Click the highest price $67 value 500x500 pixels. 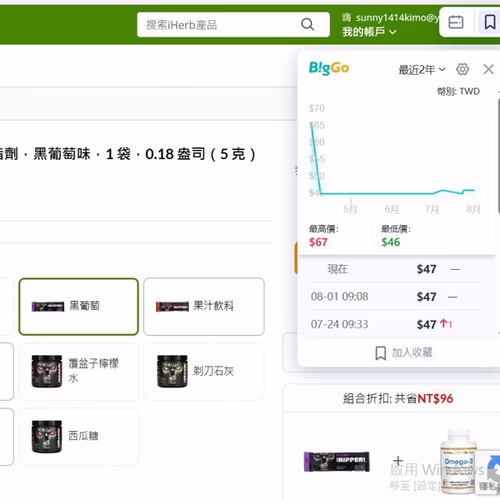(318, 242)
